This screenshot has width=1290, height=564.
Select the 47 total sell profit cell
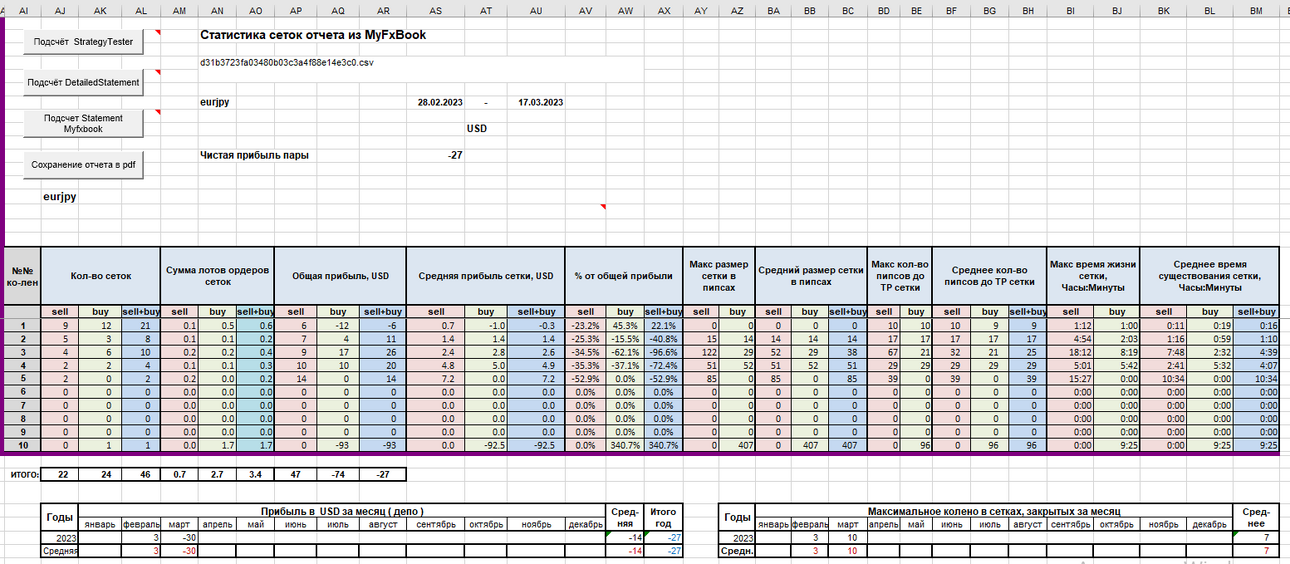tap(297, 473)
